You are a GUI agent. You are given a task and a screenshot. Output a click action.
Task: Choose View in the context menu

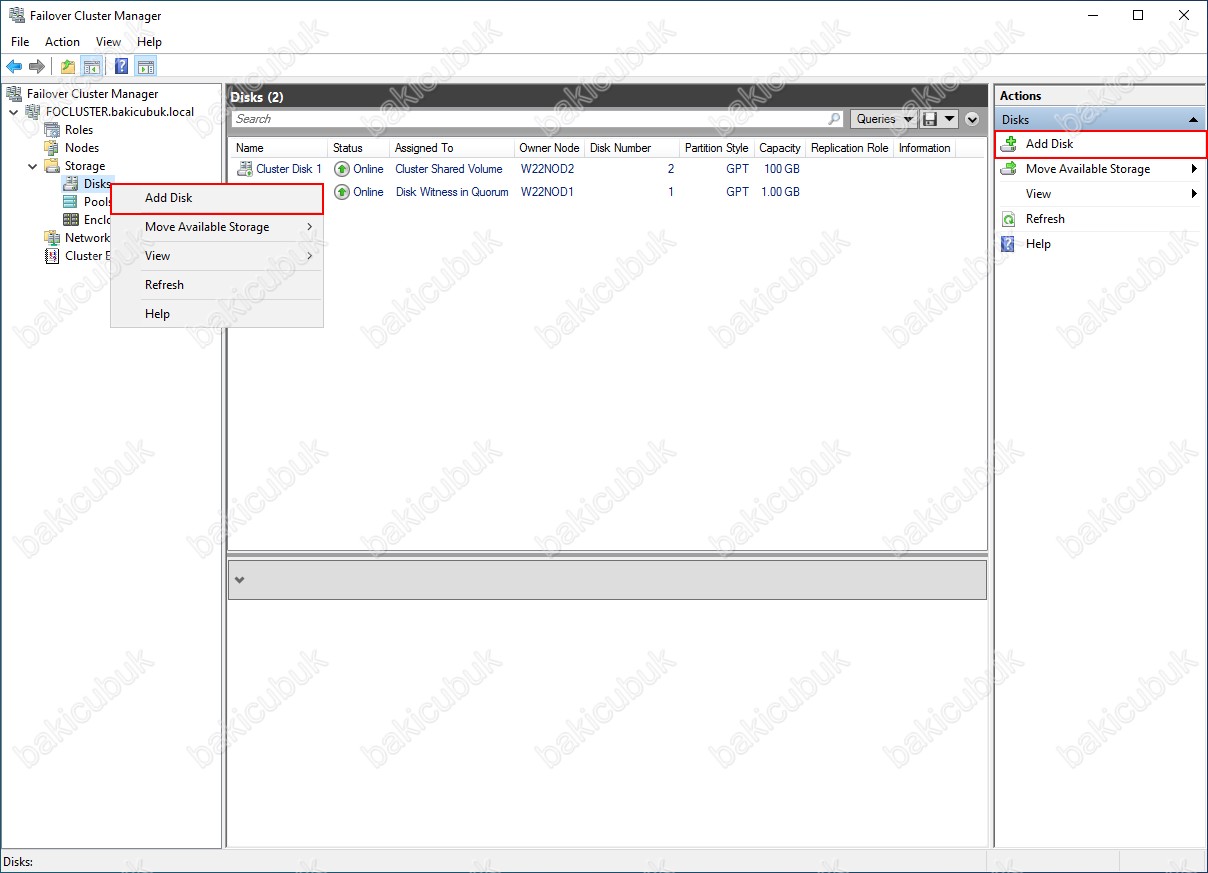point(217,256)
